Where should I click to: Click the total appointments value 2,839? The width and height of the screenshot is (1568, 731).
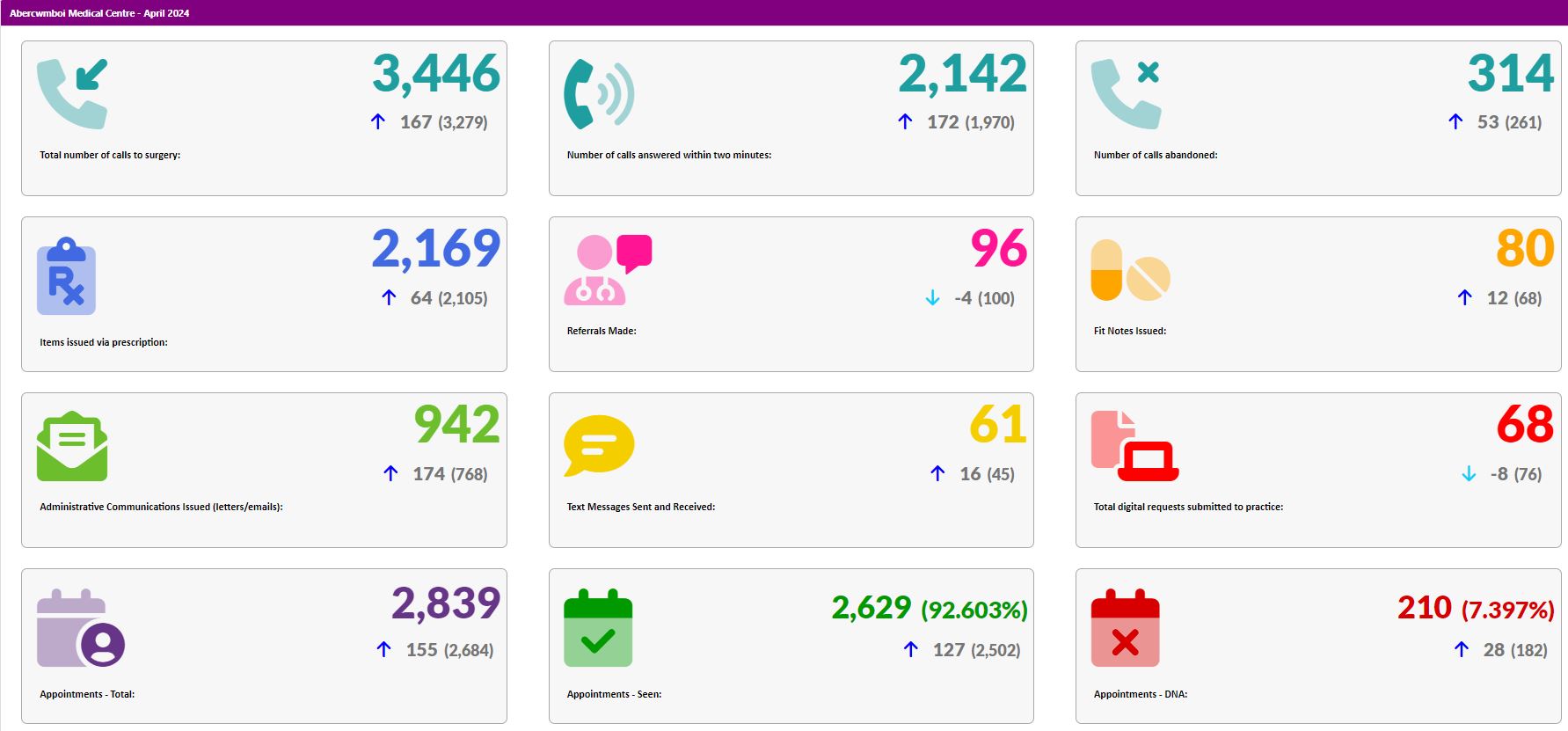point(446,603)
